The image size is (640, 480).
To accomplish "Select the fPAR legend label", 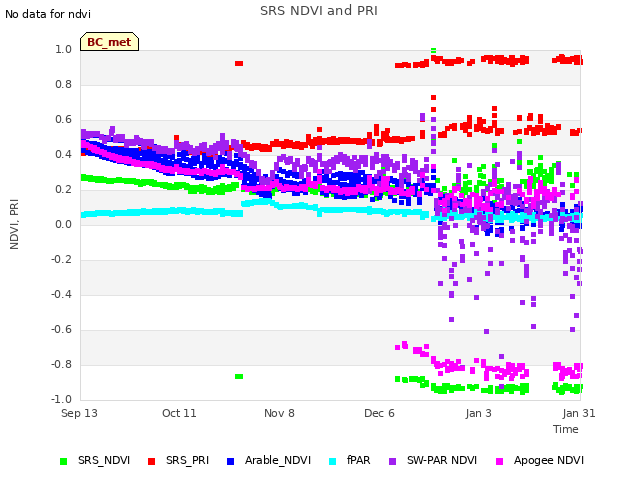I will click(x=358, y=460).
